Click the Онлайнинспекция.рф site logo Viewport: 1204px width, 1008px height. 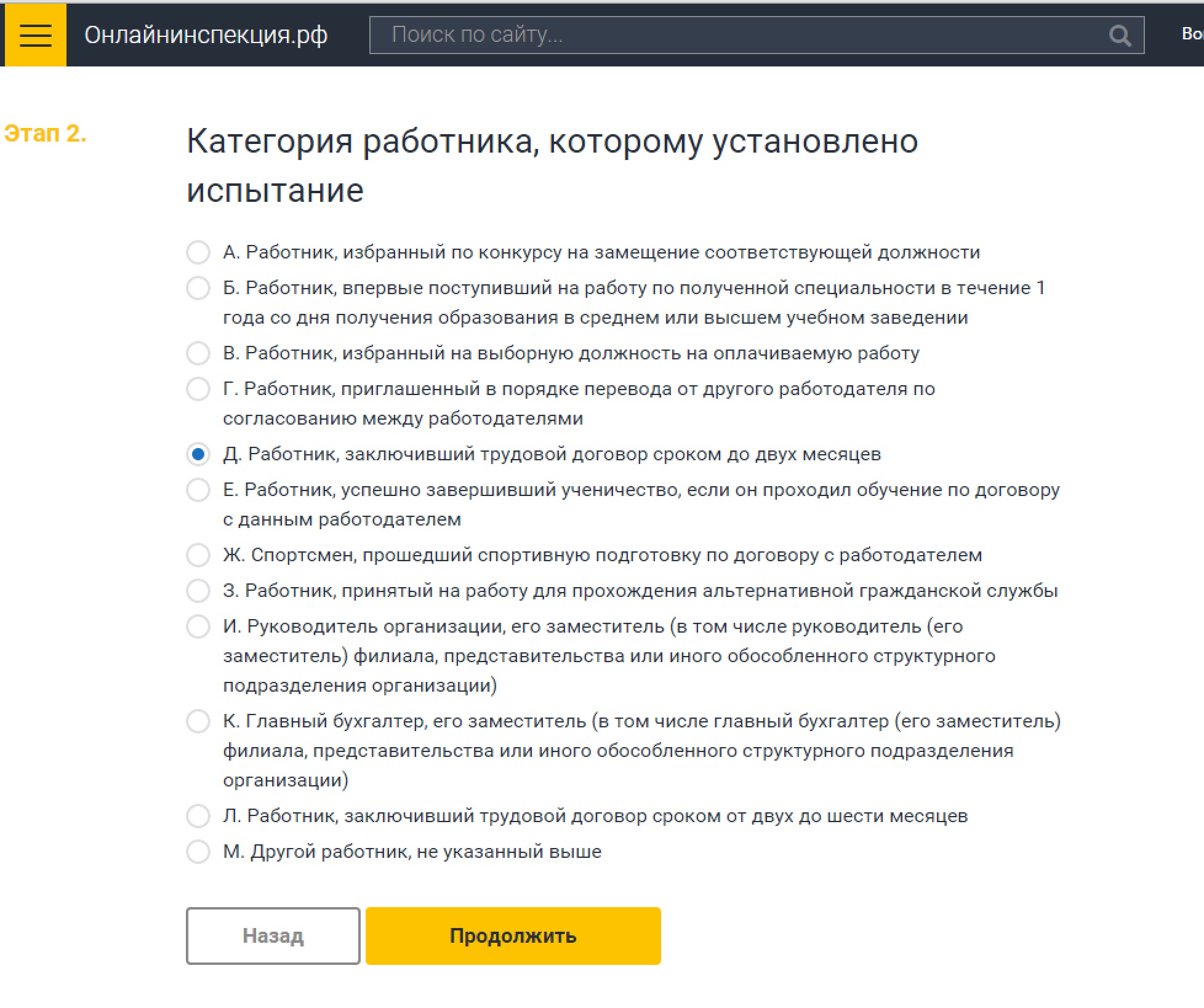coord(206,35)
